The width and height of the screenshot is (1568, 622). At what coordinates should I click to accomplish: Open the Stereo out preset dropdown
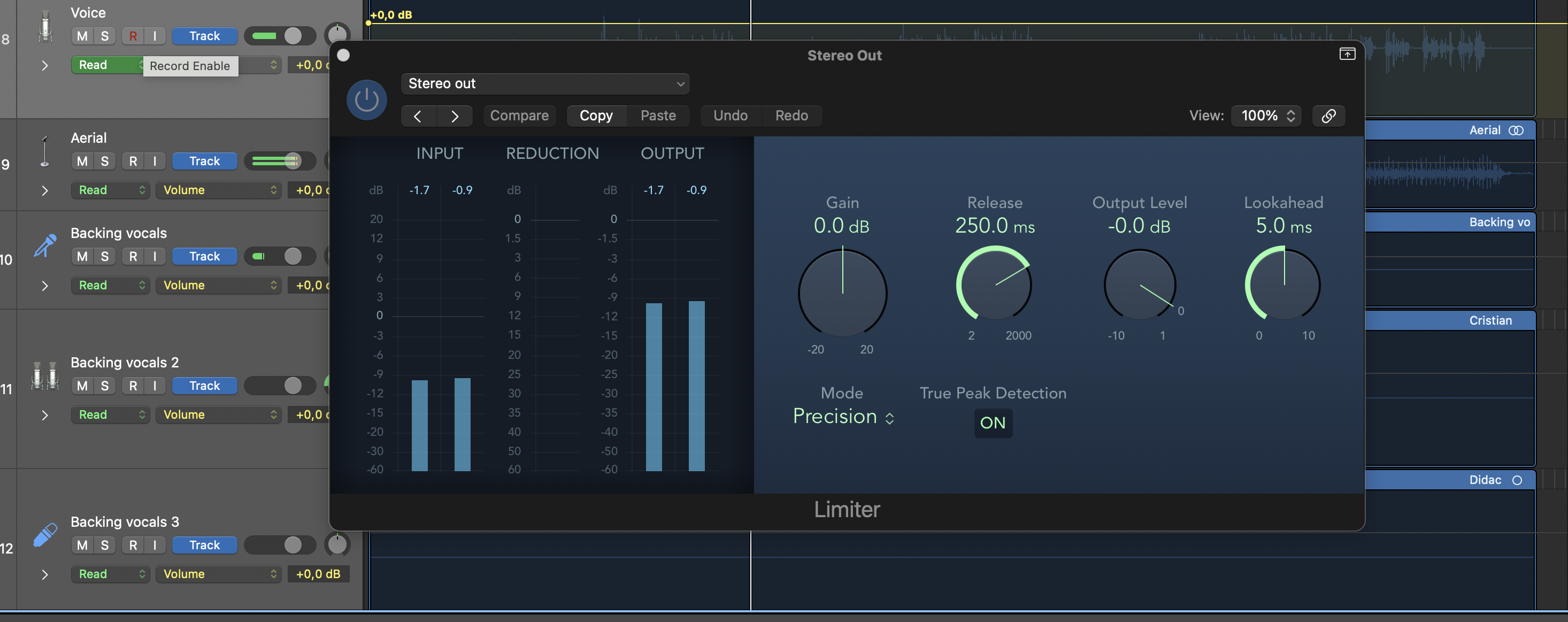[545, 83]
